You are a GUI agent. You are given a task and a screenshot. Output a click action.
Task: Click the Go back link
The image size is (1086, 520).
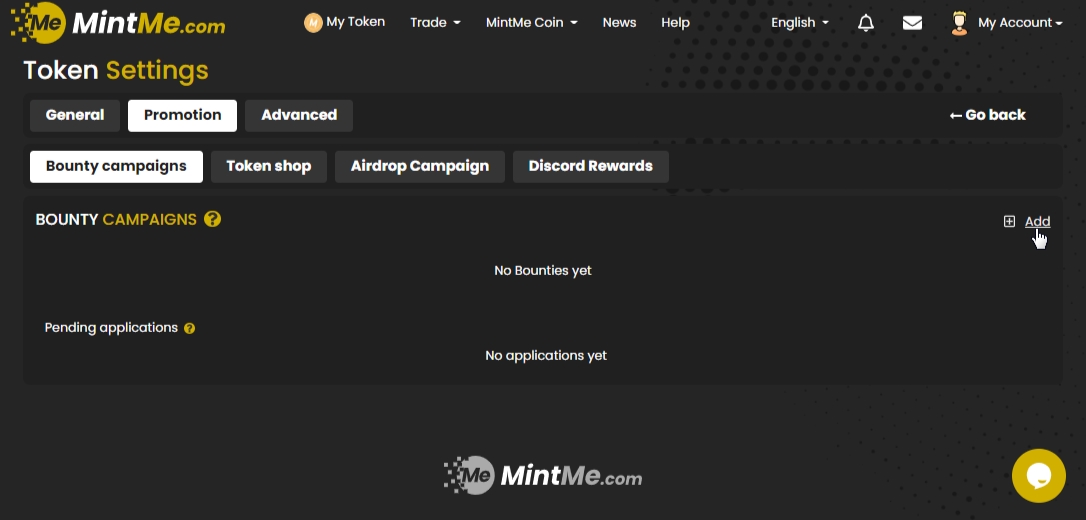tap(987, 115)
